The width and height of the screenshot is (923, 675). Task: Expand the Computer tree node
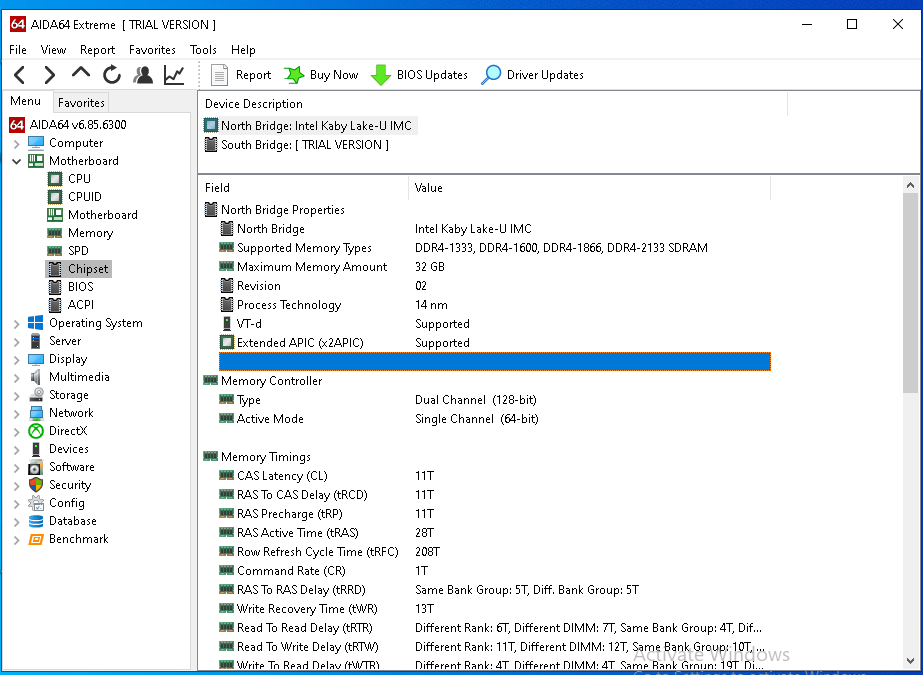pos(16,143)
